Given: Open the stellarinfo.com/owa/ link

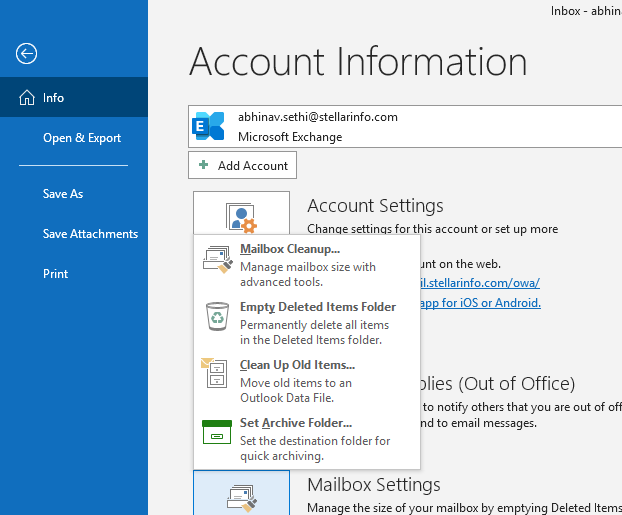Looking at the screenshot, I should (480, 283).
